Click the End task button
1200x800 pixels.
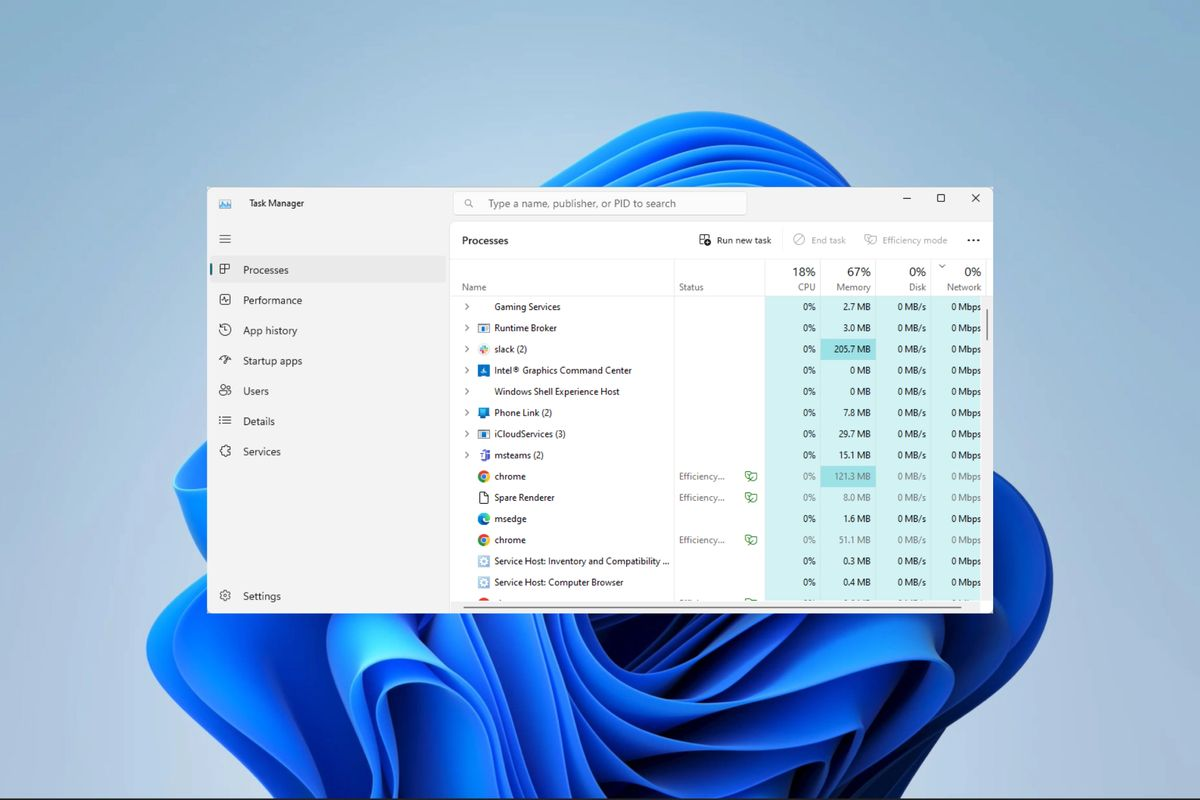point(820,240)
